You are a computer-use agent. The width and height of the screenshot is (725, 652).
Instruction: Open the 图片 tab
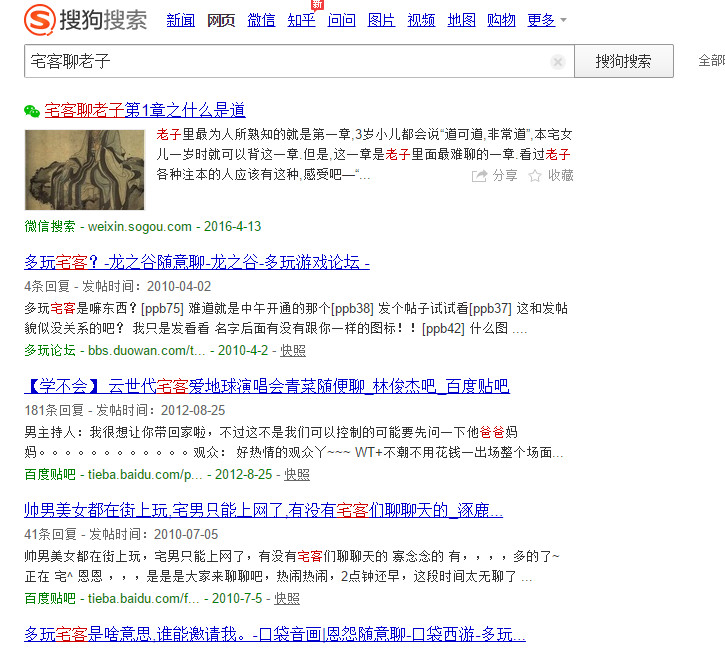(381, 20)
